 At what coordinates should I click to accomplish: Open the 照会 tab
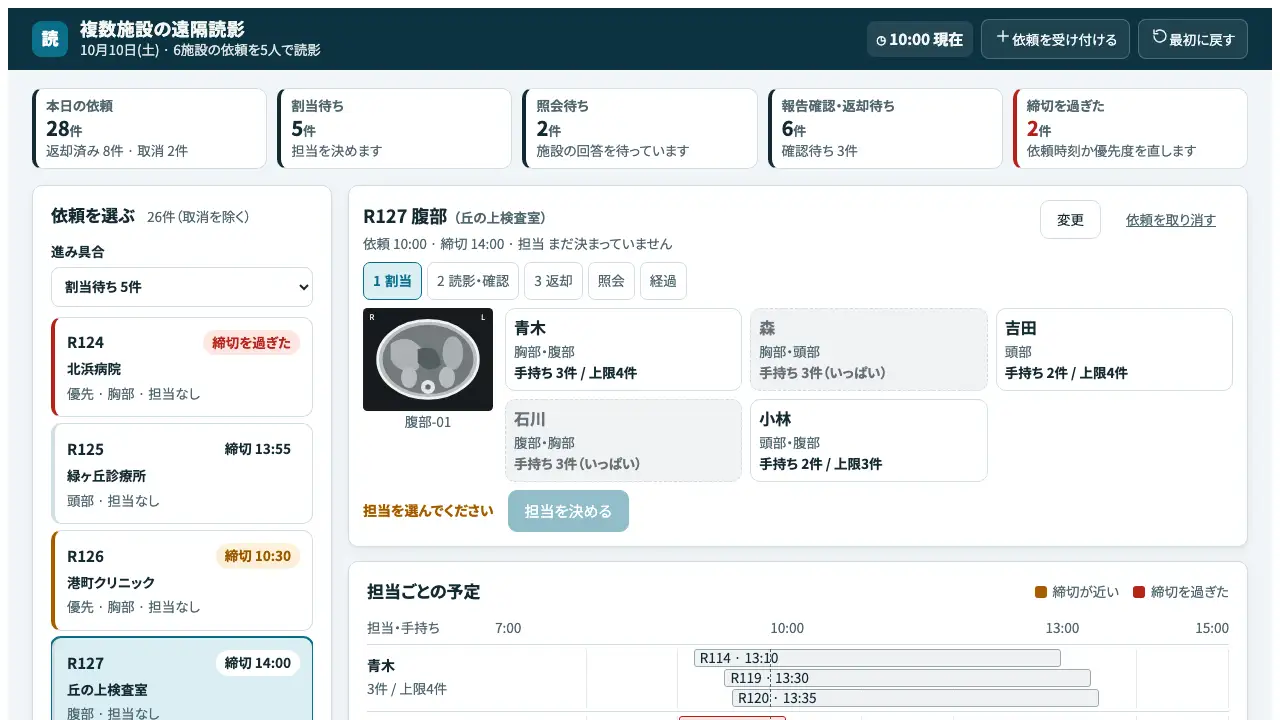click(611, 281)
